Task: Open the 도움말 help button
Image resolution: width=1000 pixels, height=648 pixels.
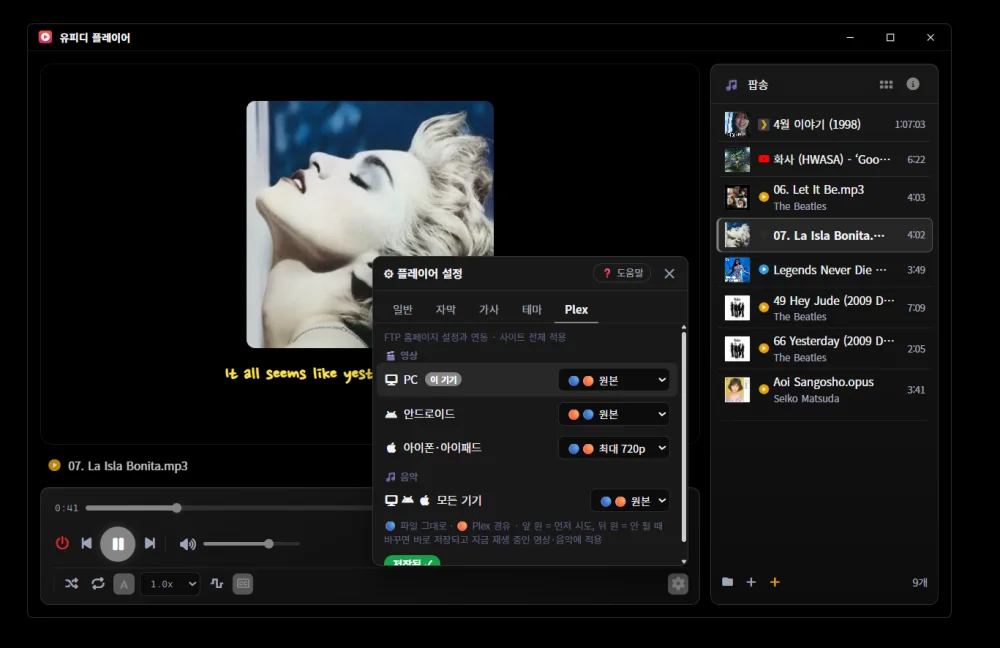Action: (x=622, y=273)
